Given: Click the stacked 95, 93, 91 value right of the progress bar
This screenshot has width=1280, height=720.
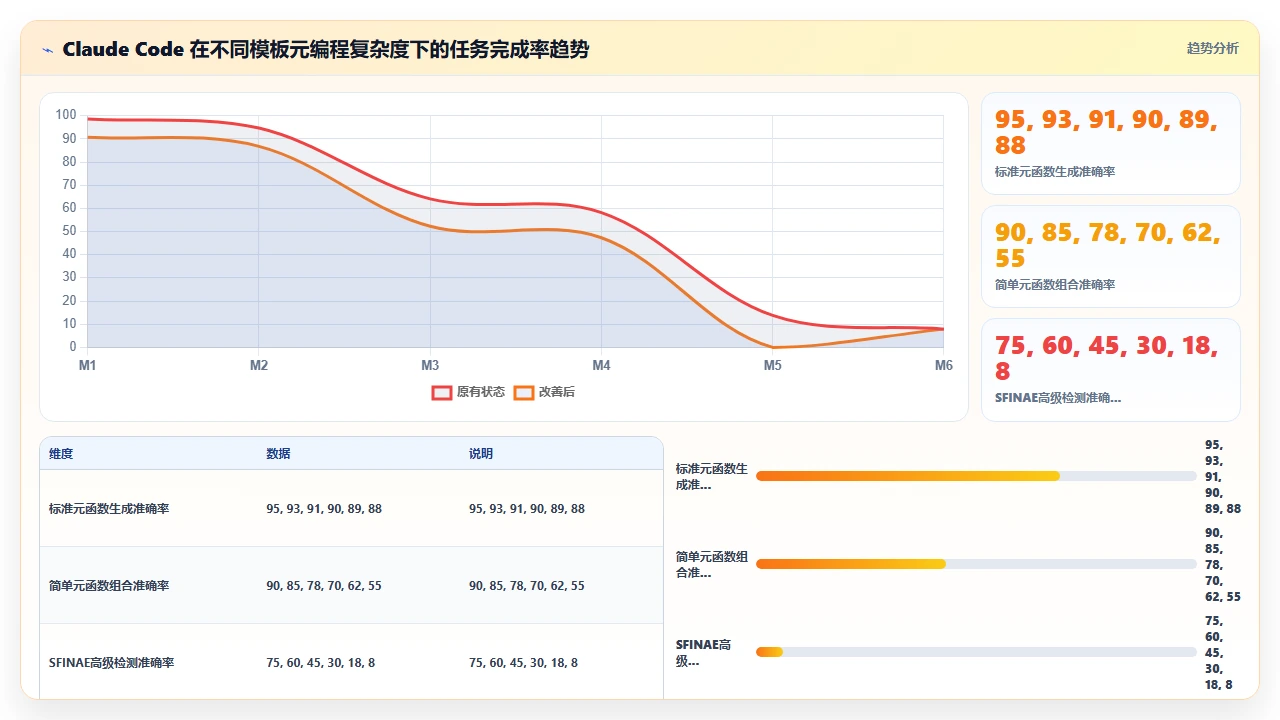Looking at the screenshot, I should tap(1223, 477).
